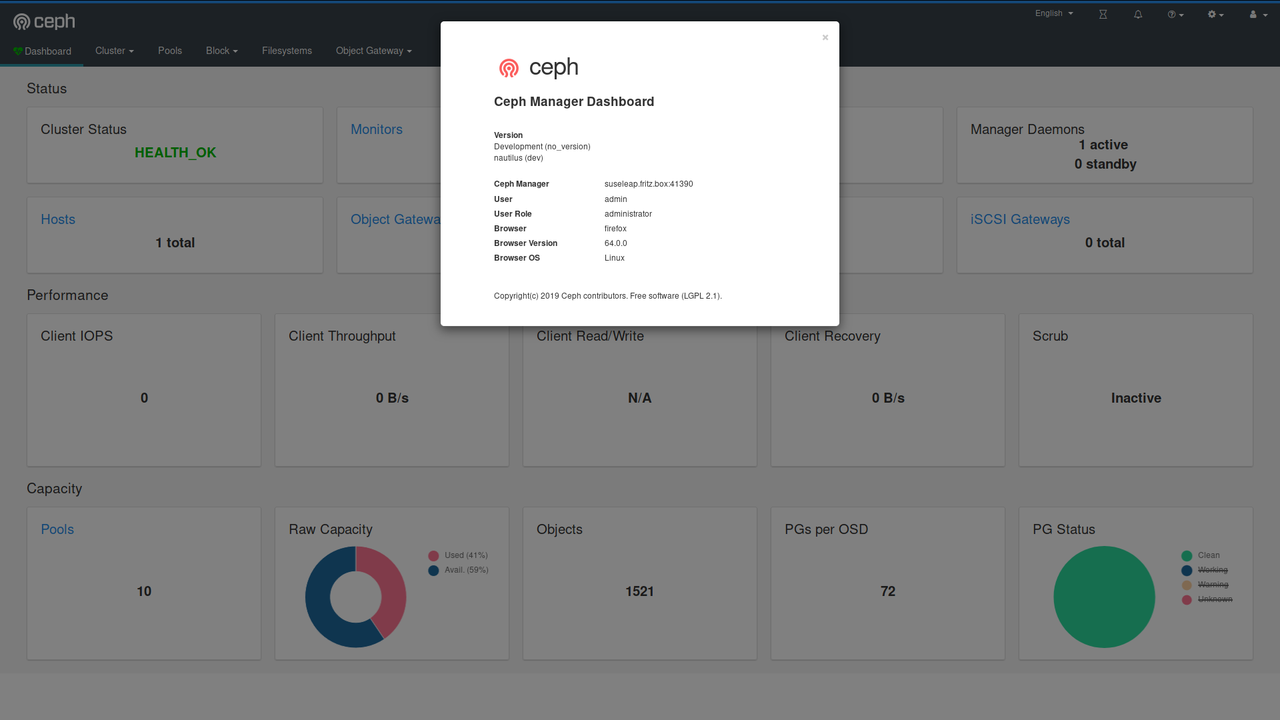Image resolution: width=1280 pixels, height=720 pixels.
Task: Toggle the Clean legend entry in PG Status
Action: pos(1201,555)
